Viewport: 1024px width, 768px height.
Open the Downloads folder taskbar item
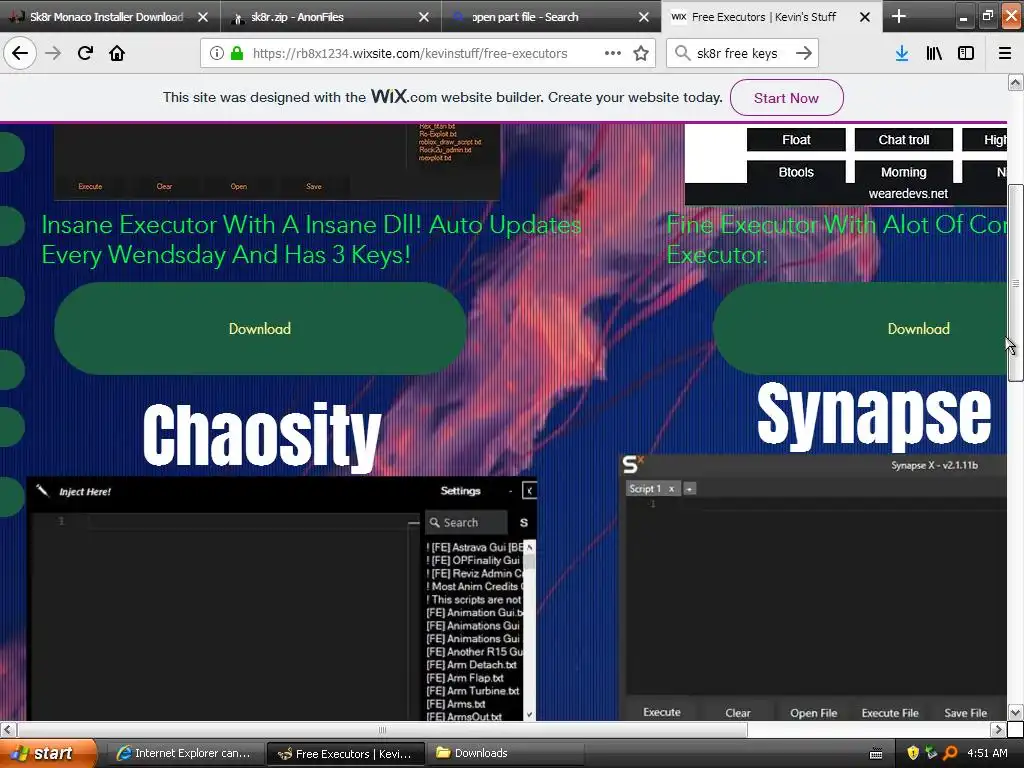[x=506, y=754]
